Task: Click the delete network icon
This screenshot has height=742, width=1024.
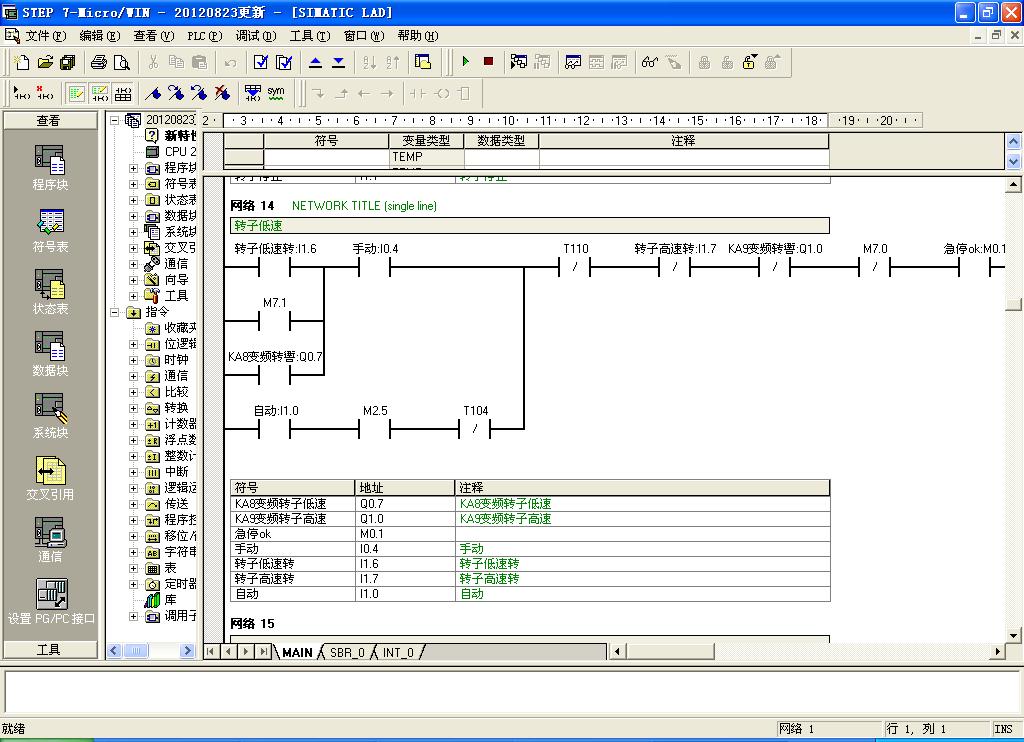Action: [44, 93]
